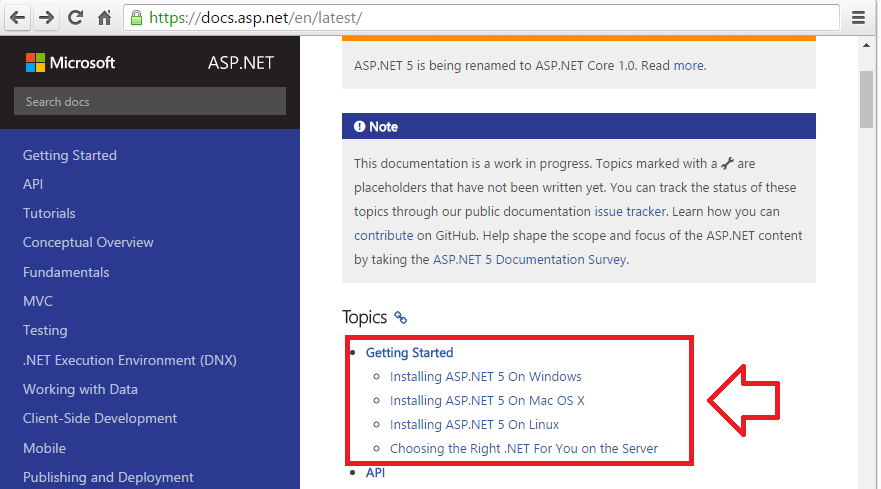Open Testing in the sidebar
Viewport: 881px width, 489px height.
tap(45, 330)
